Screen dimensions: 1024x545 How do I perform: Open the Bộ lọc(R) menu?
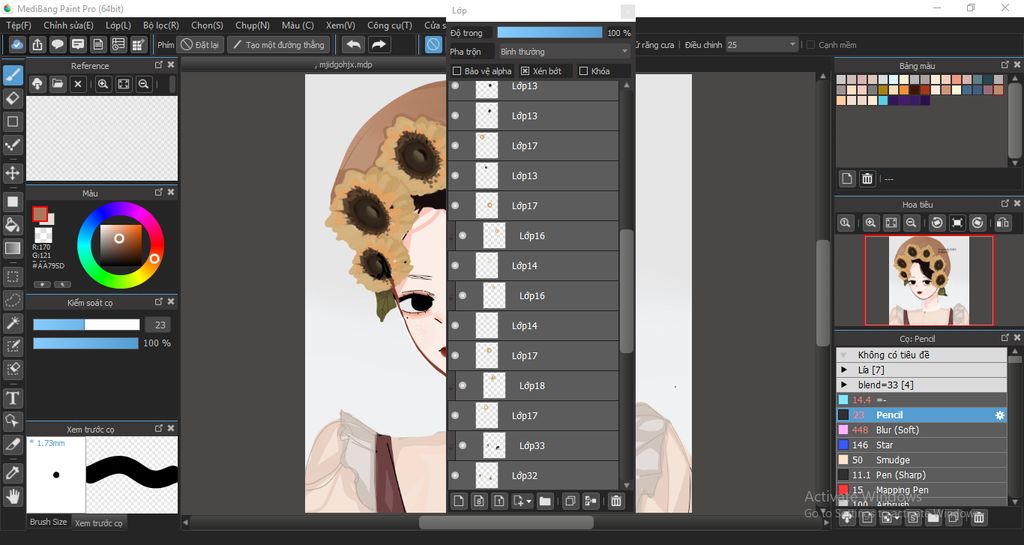tap(161, 25)
